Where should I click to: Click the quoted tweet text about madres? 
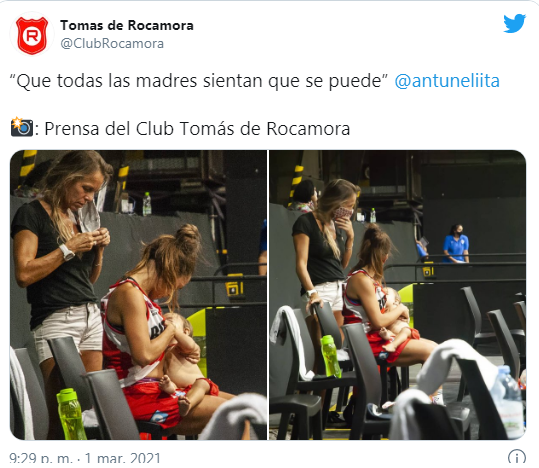[199, 81]
